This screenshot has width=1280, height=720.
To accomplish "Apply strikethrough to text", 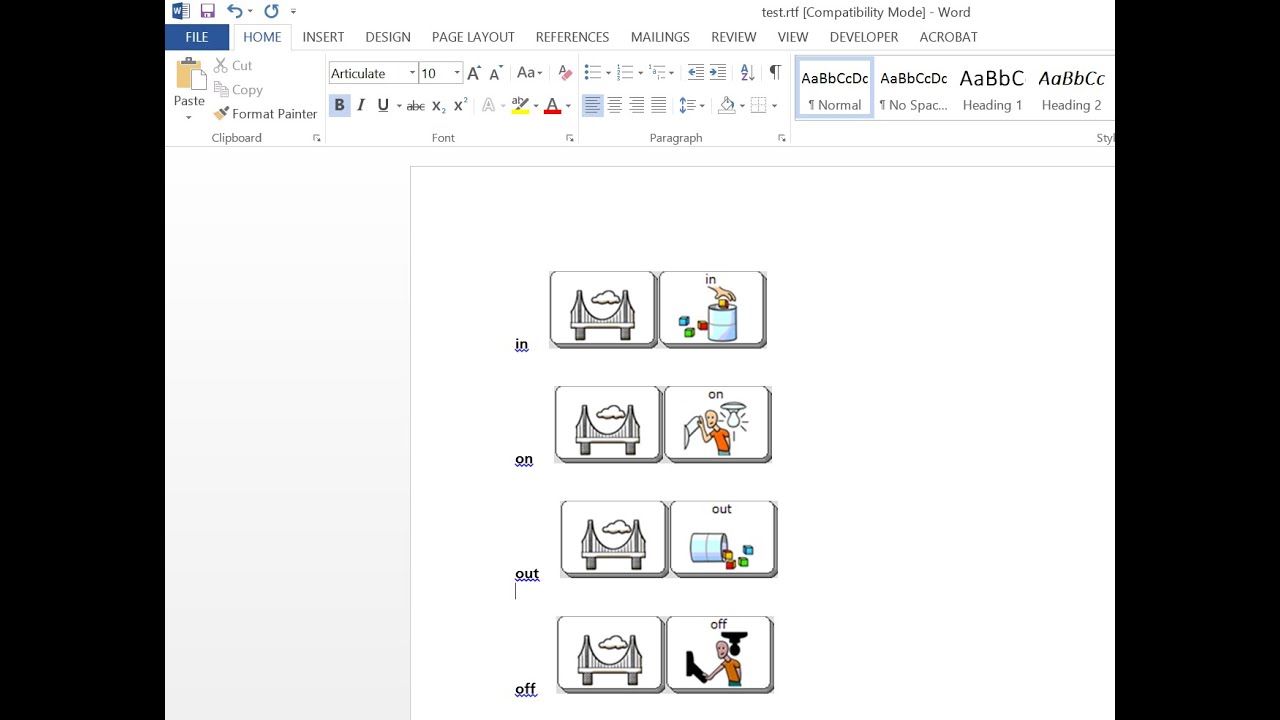I will pos(414,105).
